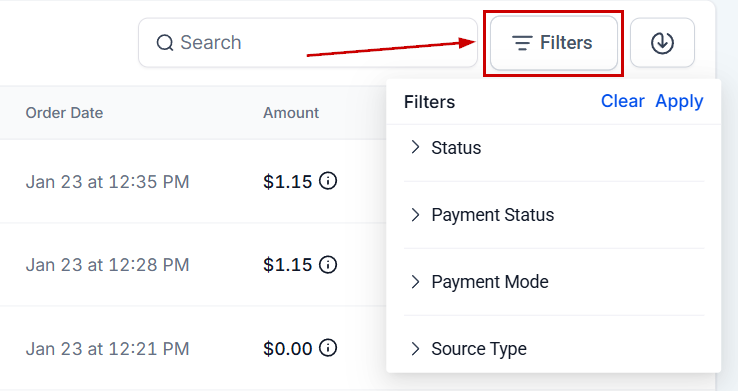
Task: Click the download icon button
Action: (662, 43)
